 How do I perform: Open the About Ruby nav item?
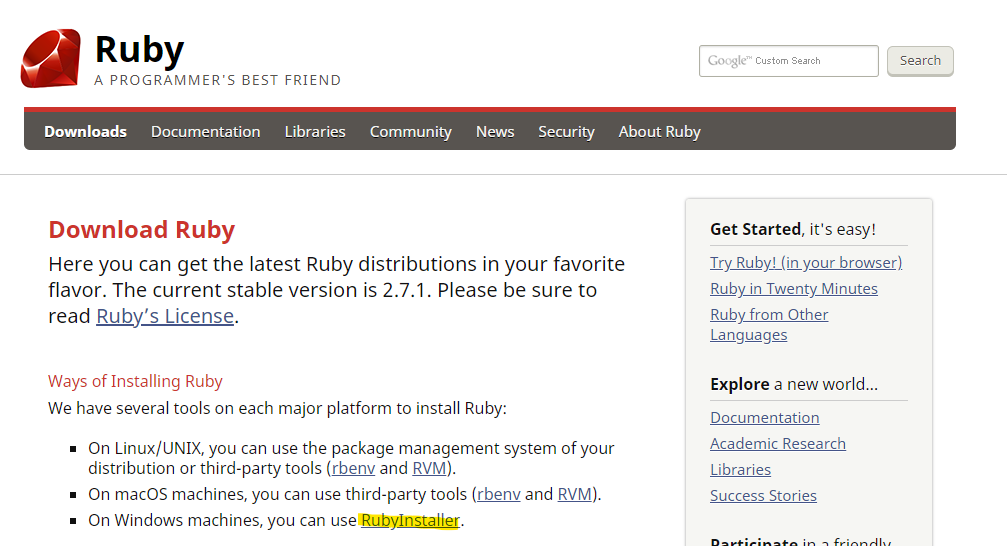[660, 132]
